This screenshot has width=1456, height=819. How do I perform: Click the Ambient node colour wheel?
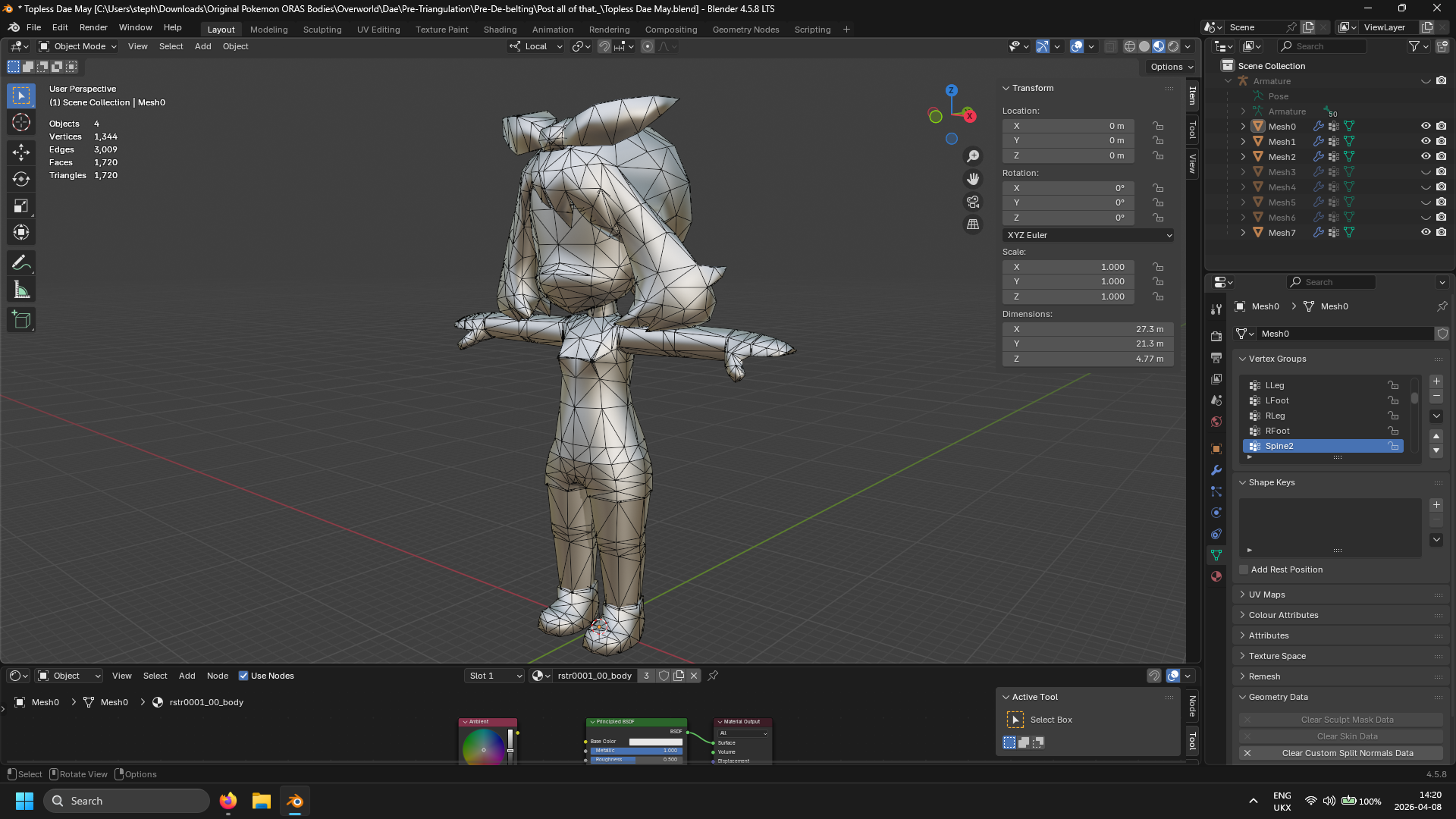pos(483,748)
